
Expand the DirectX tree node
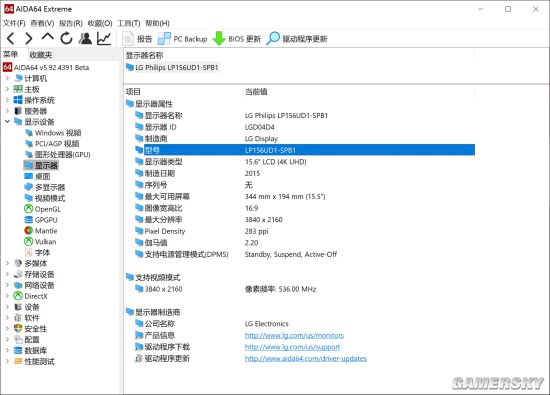point(7,296)
